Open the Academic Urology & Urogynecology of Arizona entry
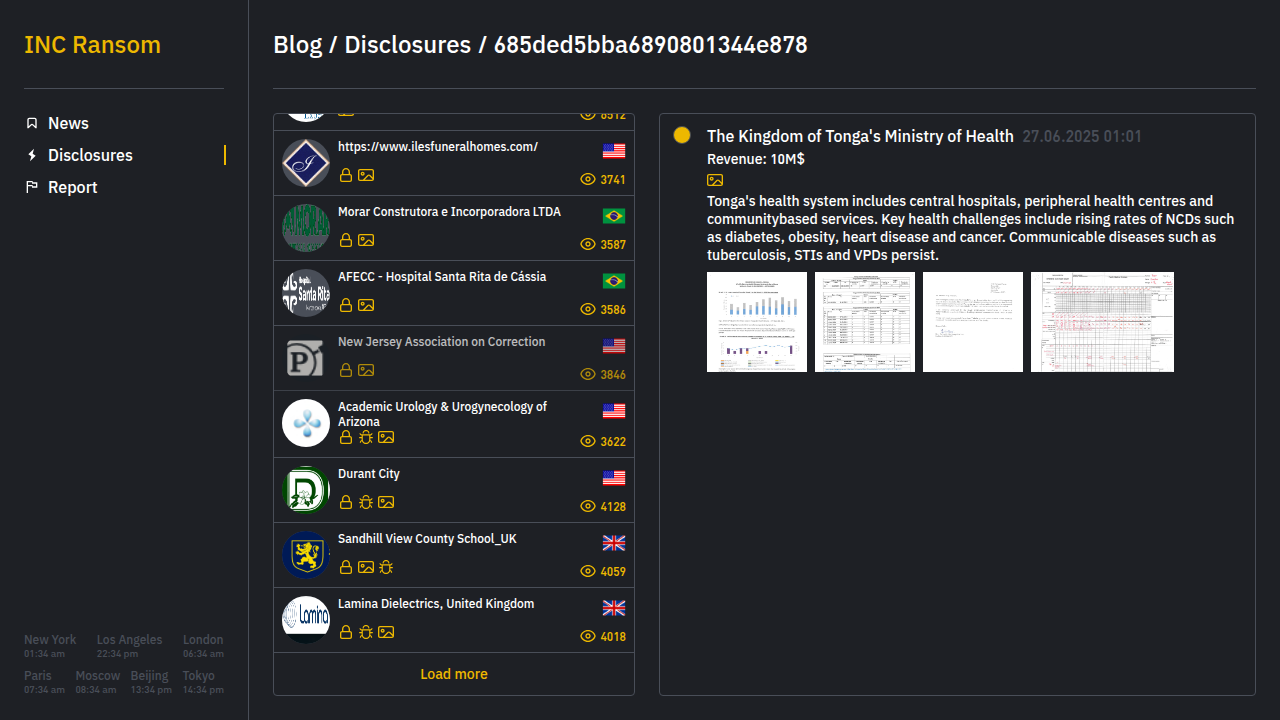This screenshot has height=720, width=1280. (442, 414)
